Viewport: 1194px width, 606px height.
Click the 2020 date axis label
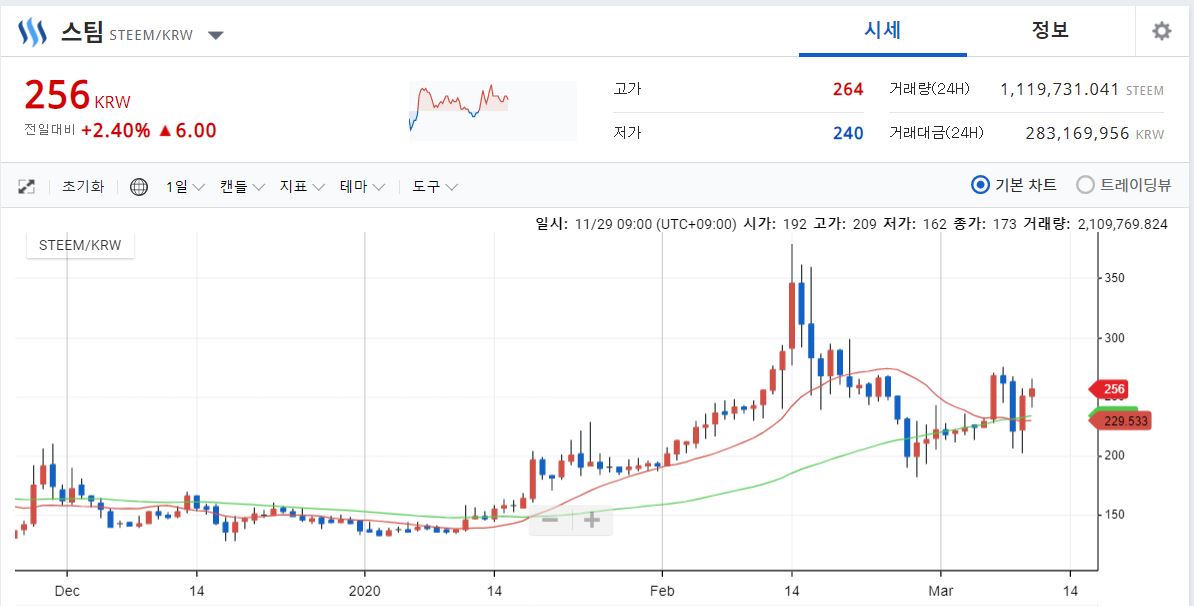[x=365, y=589]
